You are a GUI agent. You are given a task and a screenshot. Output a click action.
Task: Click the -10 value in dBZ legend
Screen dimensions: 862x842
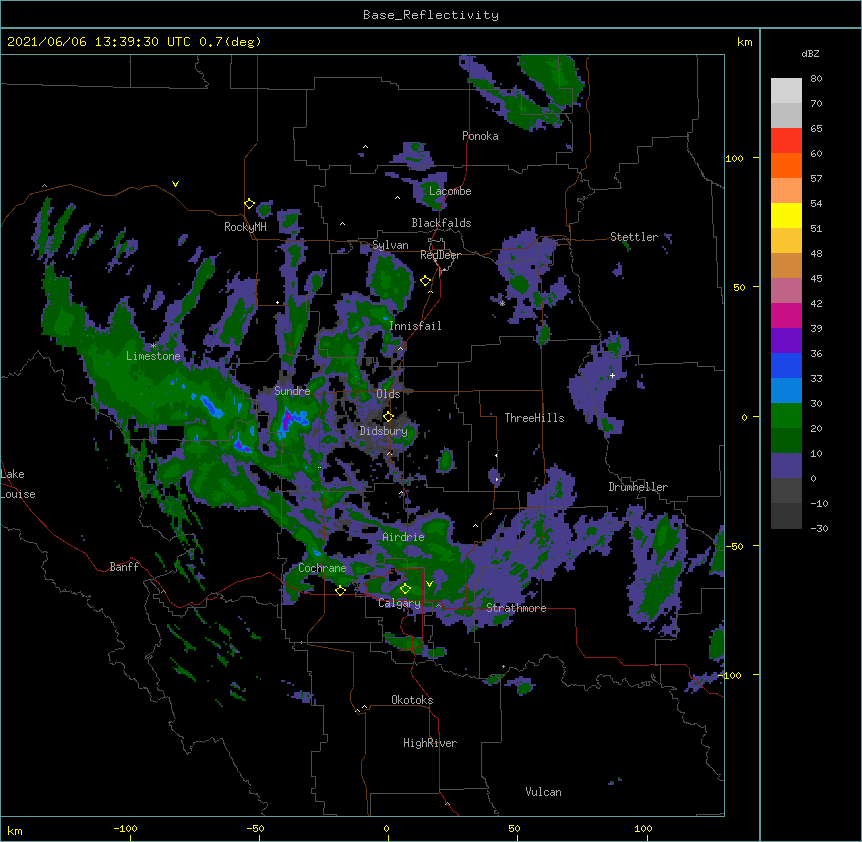tap(819, 503)
